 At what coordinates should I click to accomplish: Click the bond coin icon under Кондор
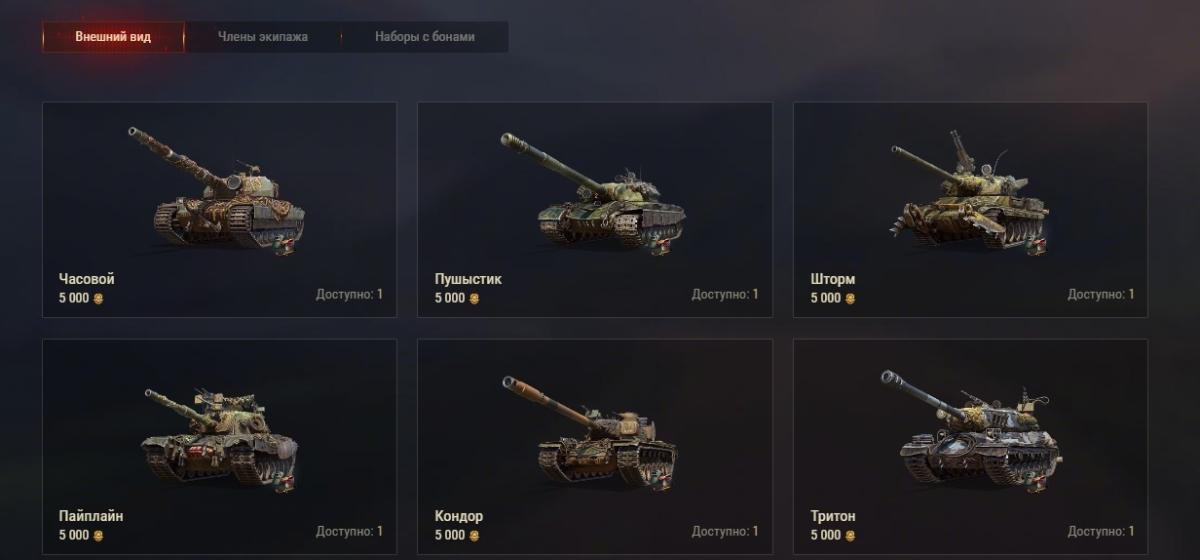tap(474, 535)
